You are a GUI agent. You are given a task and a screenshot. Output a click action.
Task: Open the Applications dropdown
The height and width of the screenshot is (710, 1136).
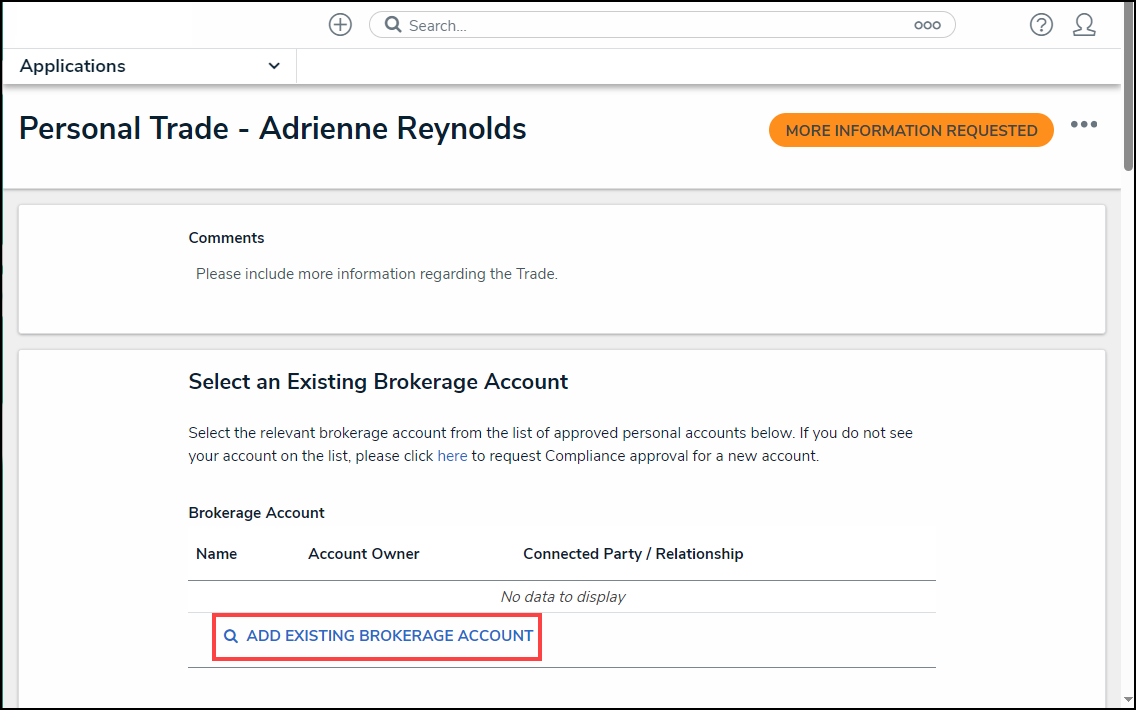[x=147, y=65]
